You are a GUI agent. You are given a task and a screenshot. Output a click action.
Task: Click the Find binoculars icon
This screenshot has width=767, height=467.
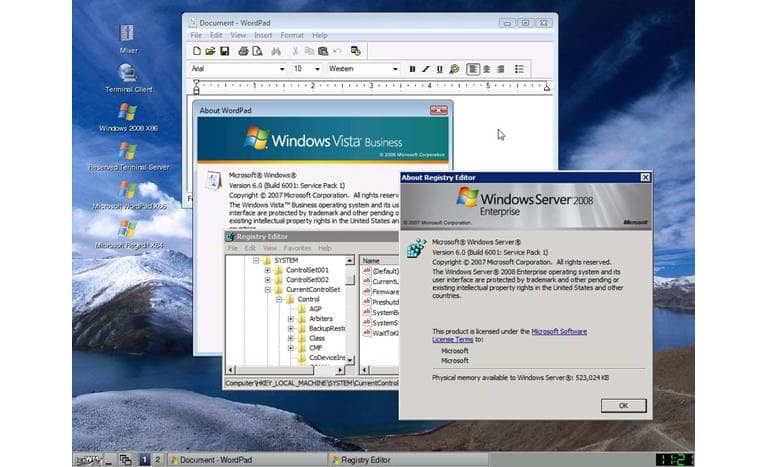276,51
